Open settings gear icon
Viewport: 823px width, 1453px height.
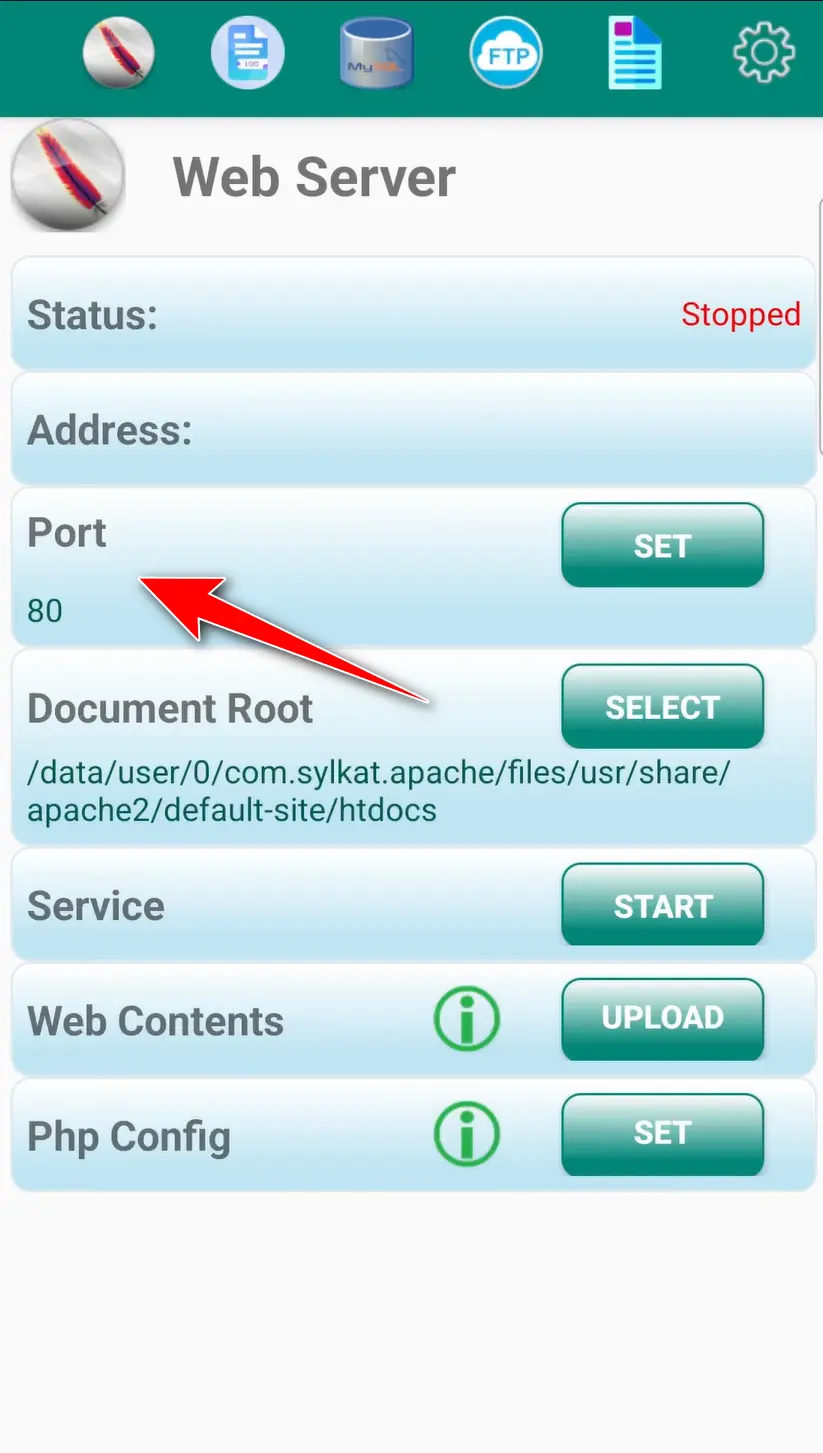pos(764,52)
